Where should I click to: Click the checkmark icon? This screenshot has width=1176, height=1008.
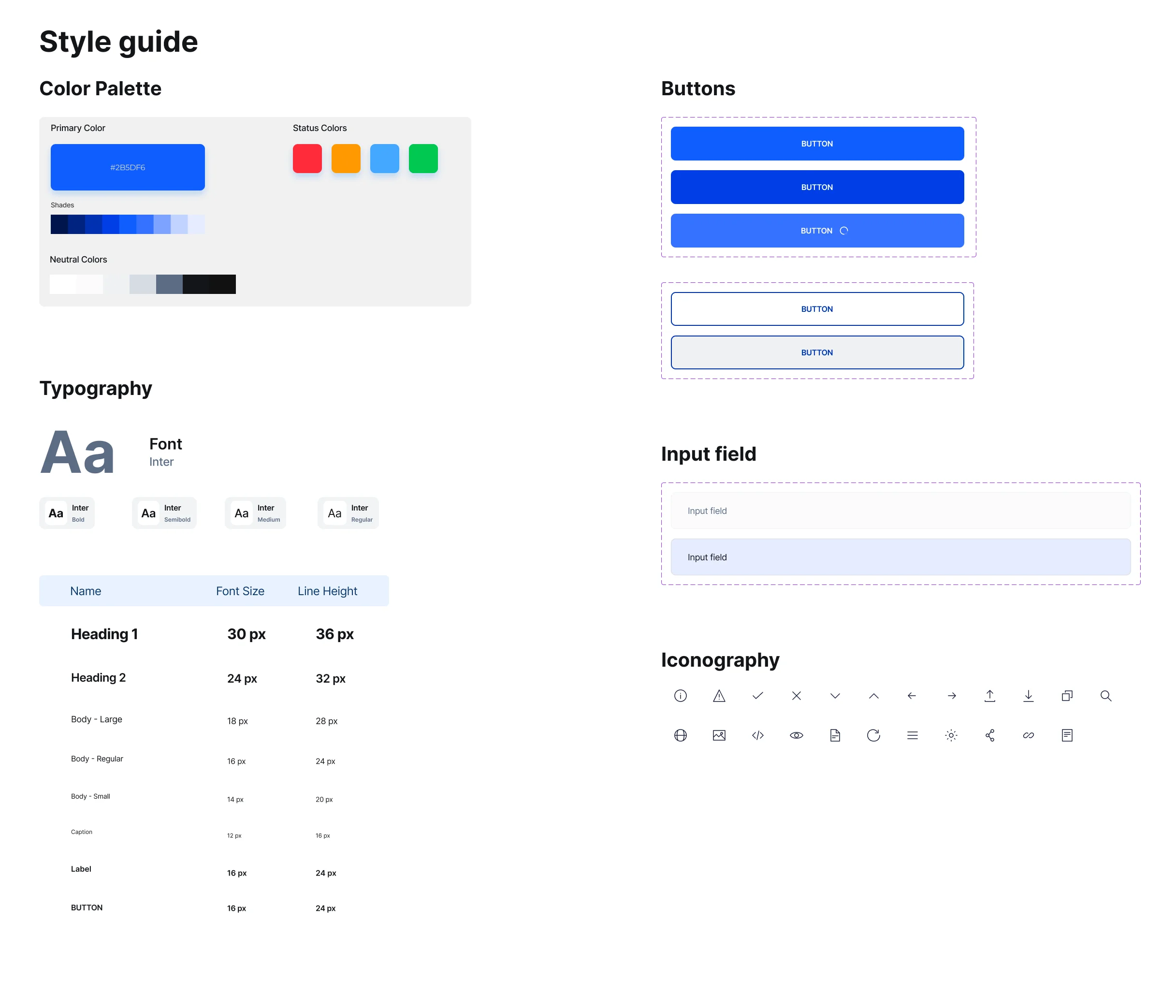[758, 696]
